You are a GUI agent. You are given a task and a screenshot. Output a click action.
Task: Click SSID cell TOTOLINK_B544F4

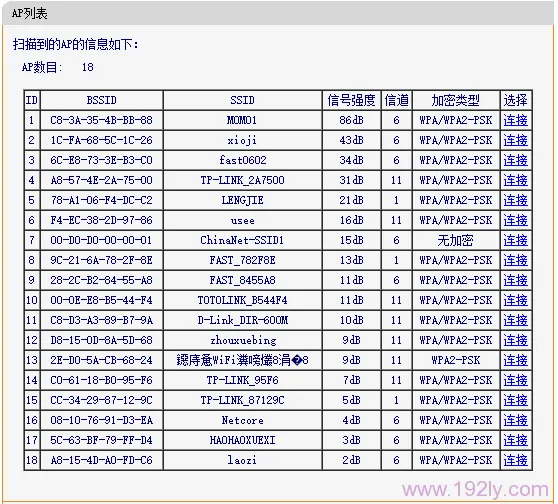click(242, 300)
